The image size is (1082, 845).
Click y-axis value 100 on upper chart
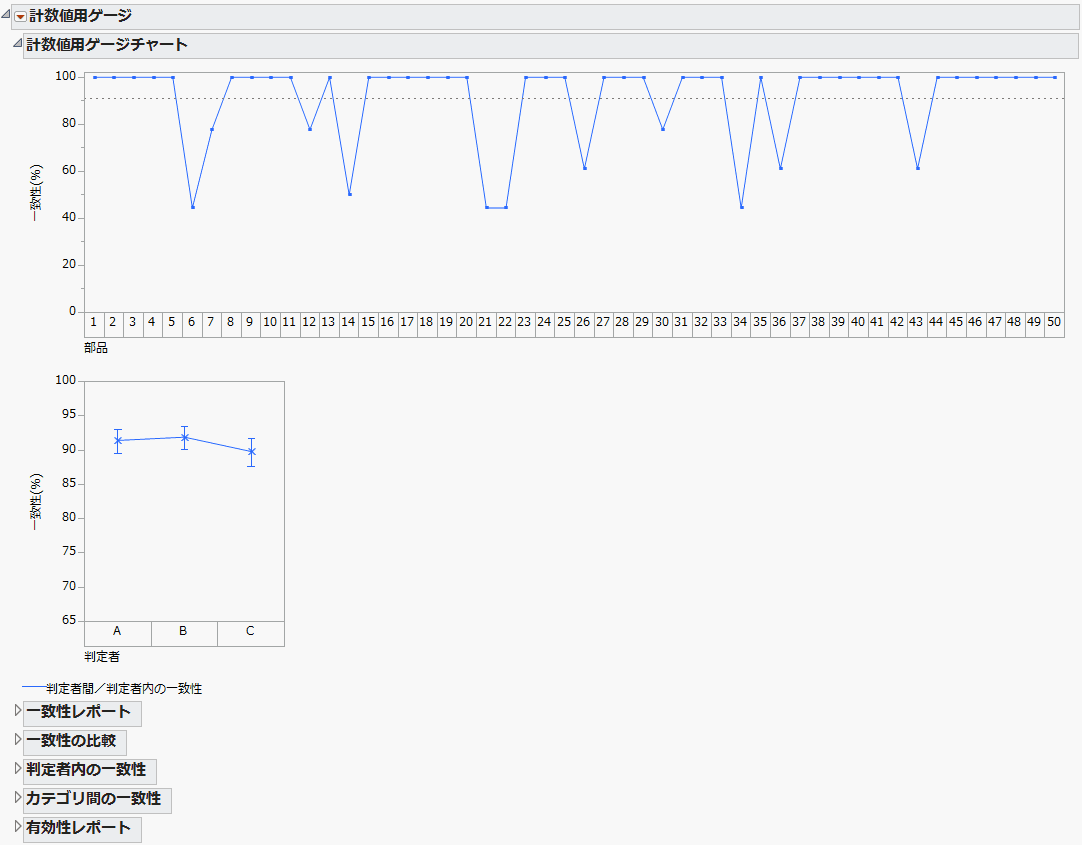click(x=66, y=77)
